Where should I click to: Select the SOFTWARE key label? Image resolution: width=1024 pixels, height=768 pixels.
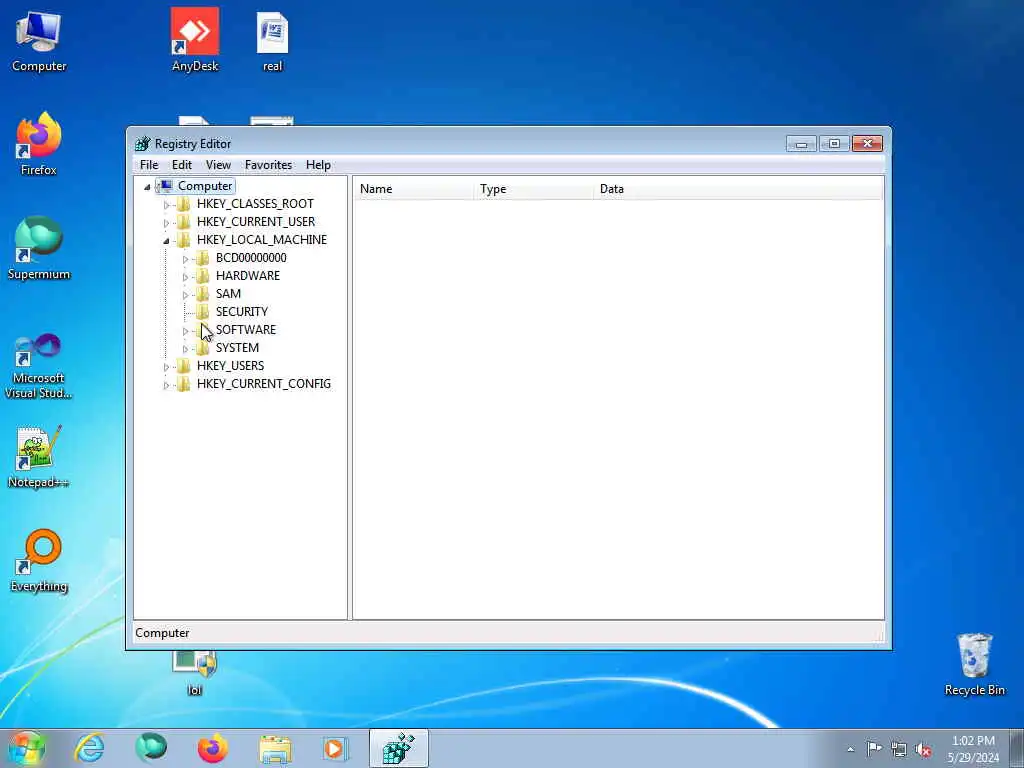point(246,330)
